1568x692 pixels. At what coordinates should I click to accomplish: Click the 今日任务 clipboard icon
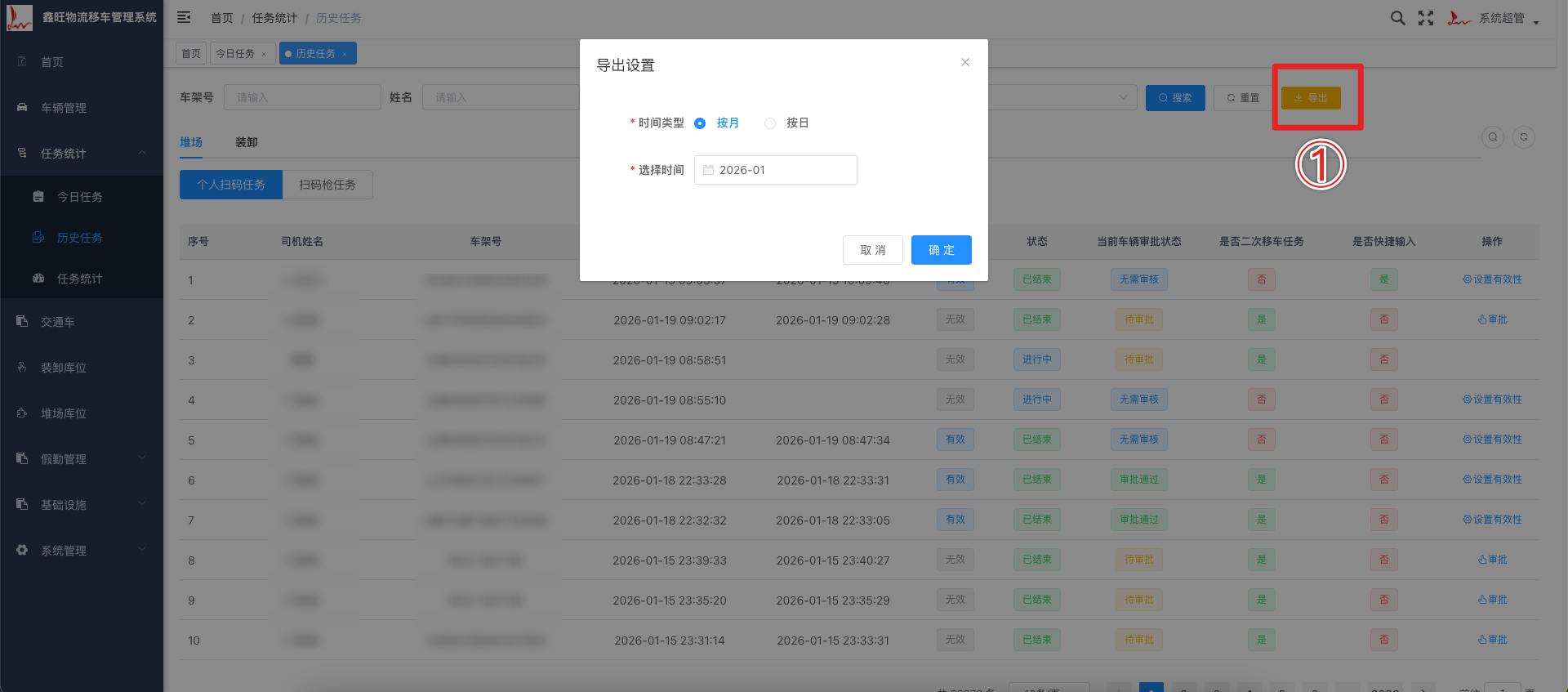[x=38, y=196]
